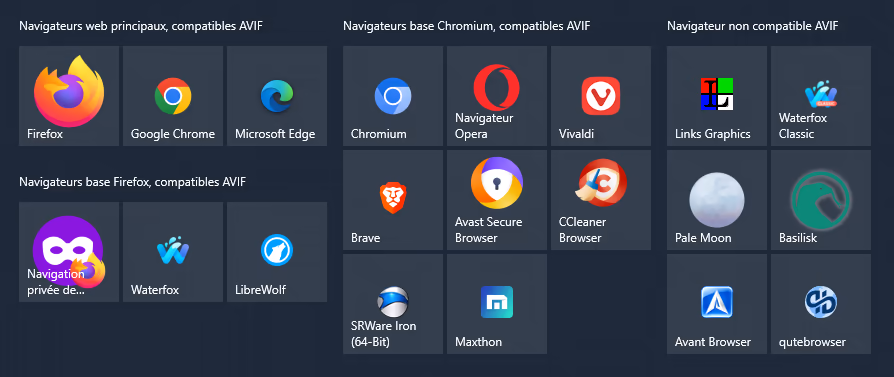894x377 pixels.
Task: Open the Vivaldi tile
Action: [x=601, y=96]
